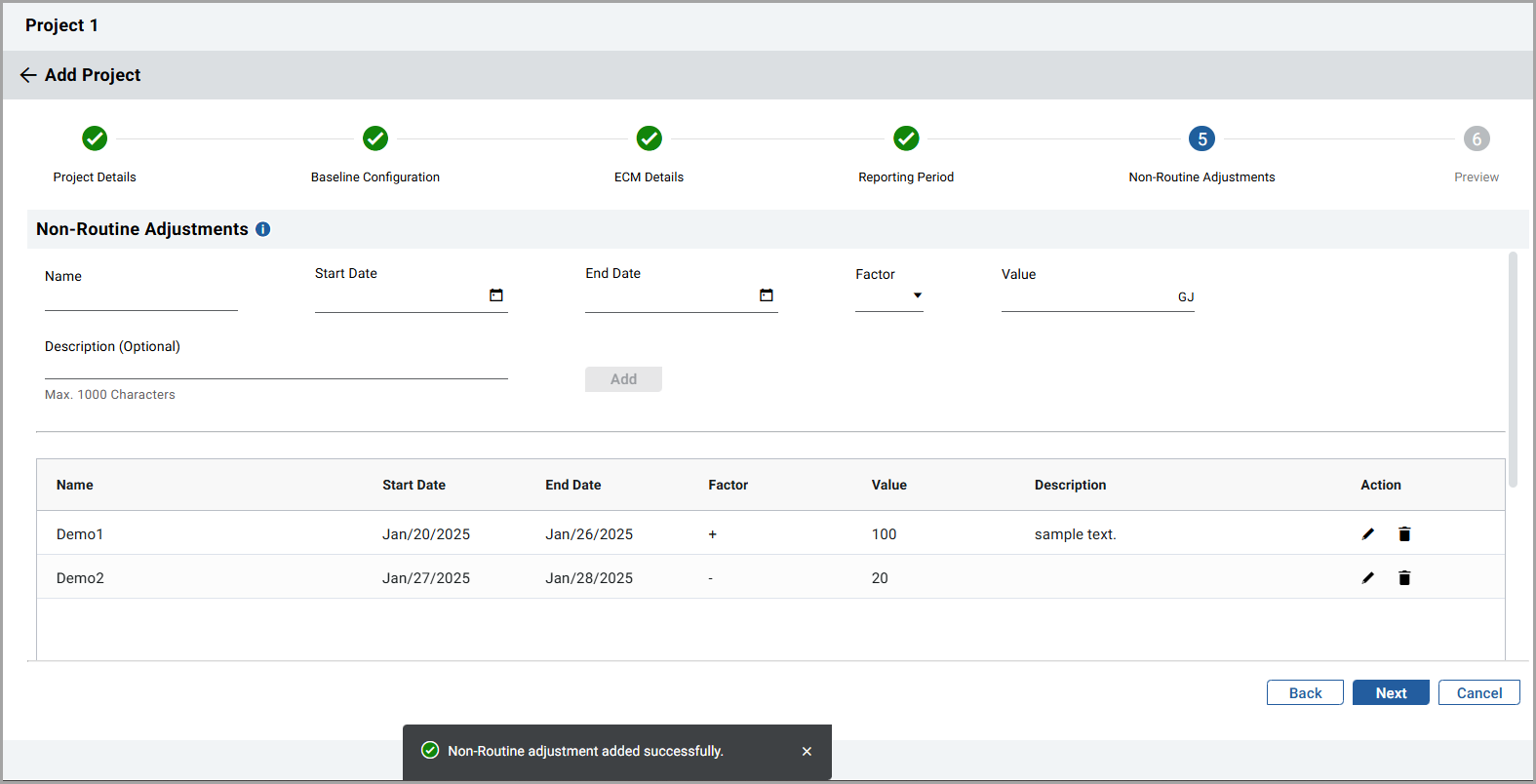1536x784 pixels.
Task: Open the Preview step 6
Action: pyautogui.click(x=1477, y=139)
